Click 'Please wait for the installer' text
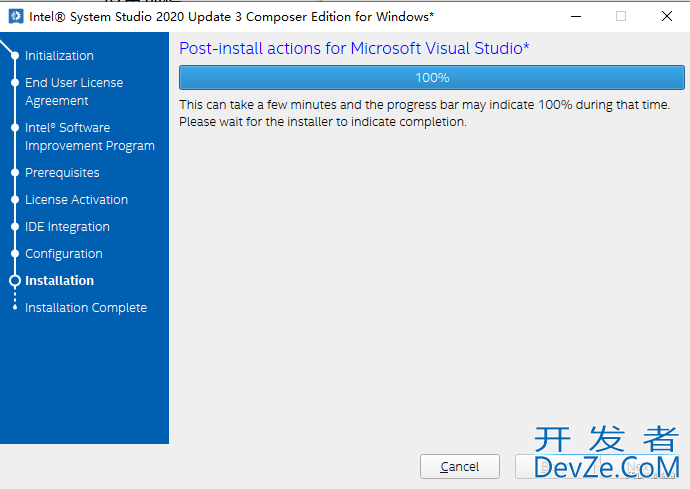Viewport: 690px width, 489px height. [x=323, y=122]
